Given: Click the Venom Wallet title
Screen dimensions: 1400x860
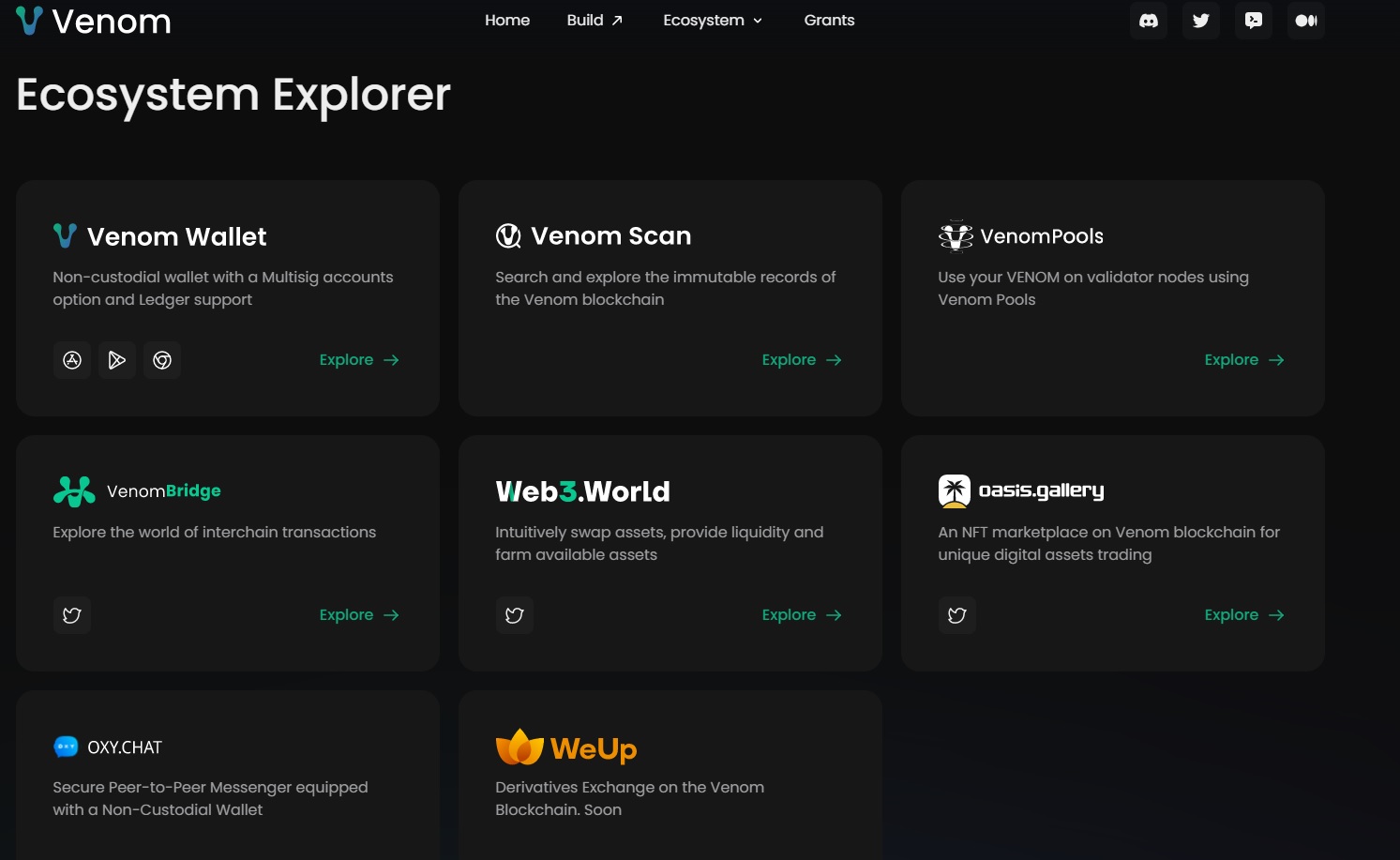Looking at the screenshot, I should tap(176, 236).
